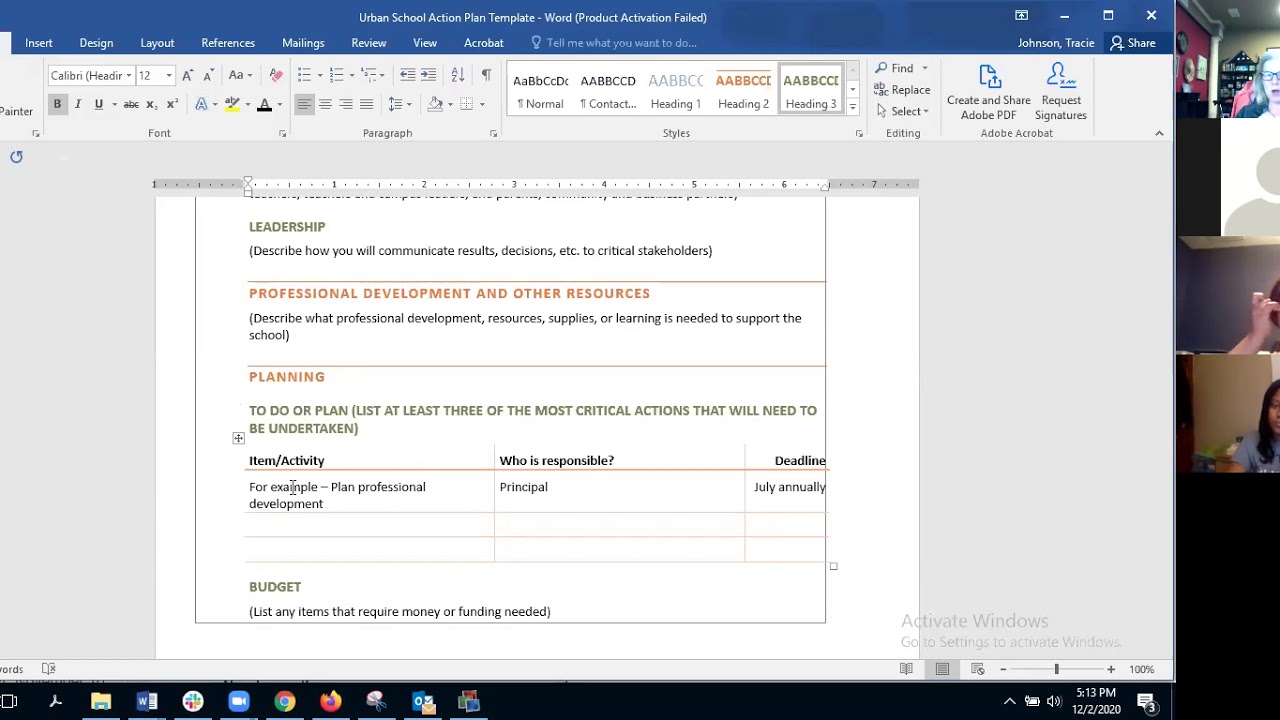Select Align Left paragraph alignment
Viewport: 1280px width, 720px height.
click(304, 104)
